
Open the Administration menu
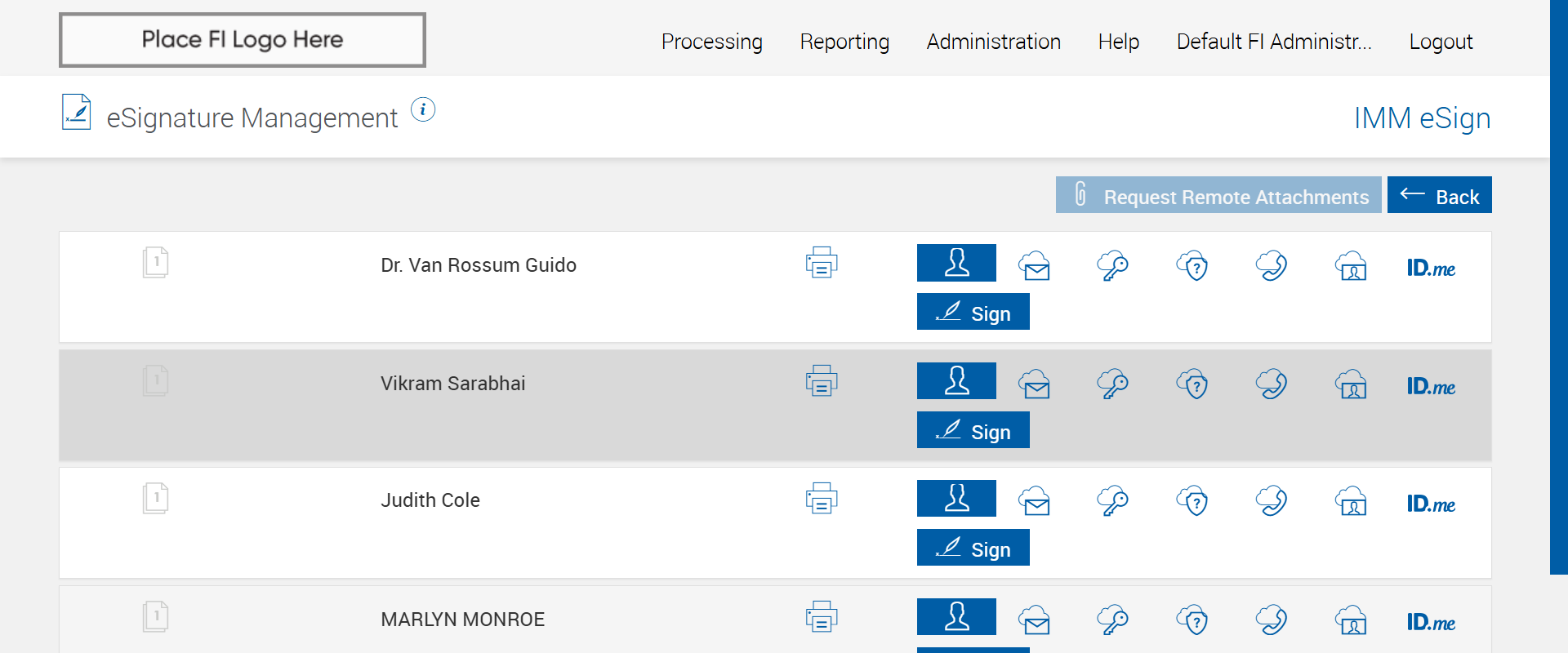coord(994,42)
